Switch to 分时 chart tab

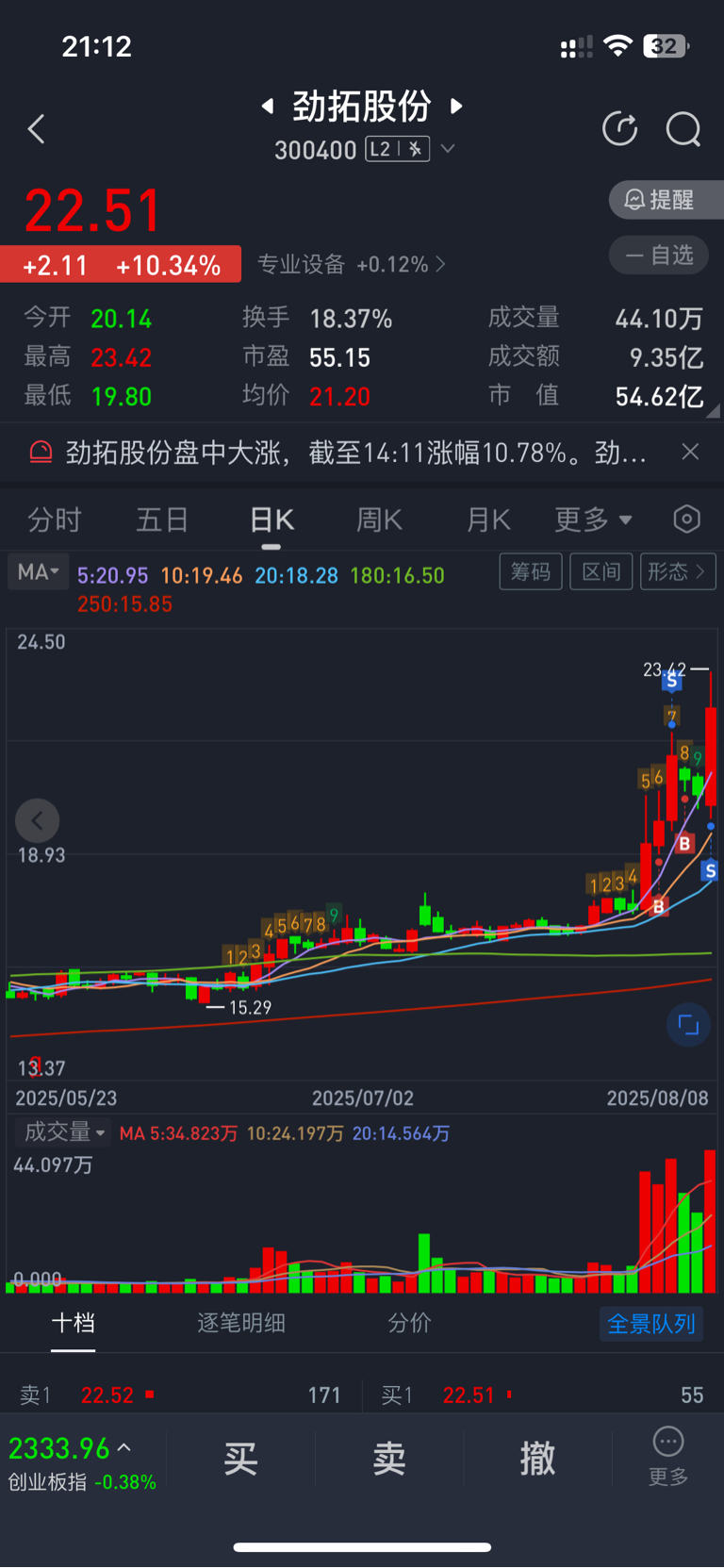[55, 520]
